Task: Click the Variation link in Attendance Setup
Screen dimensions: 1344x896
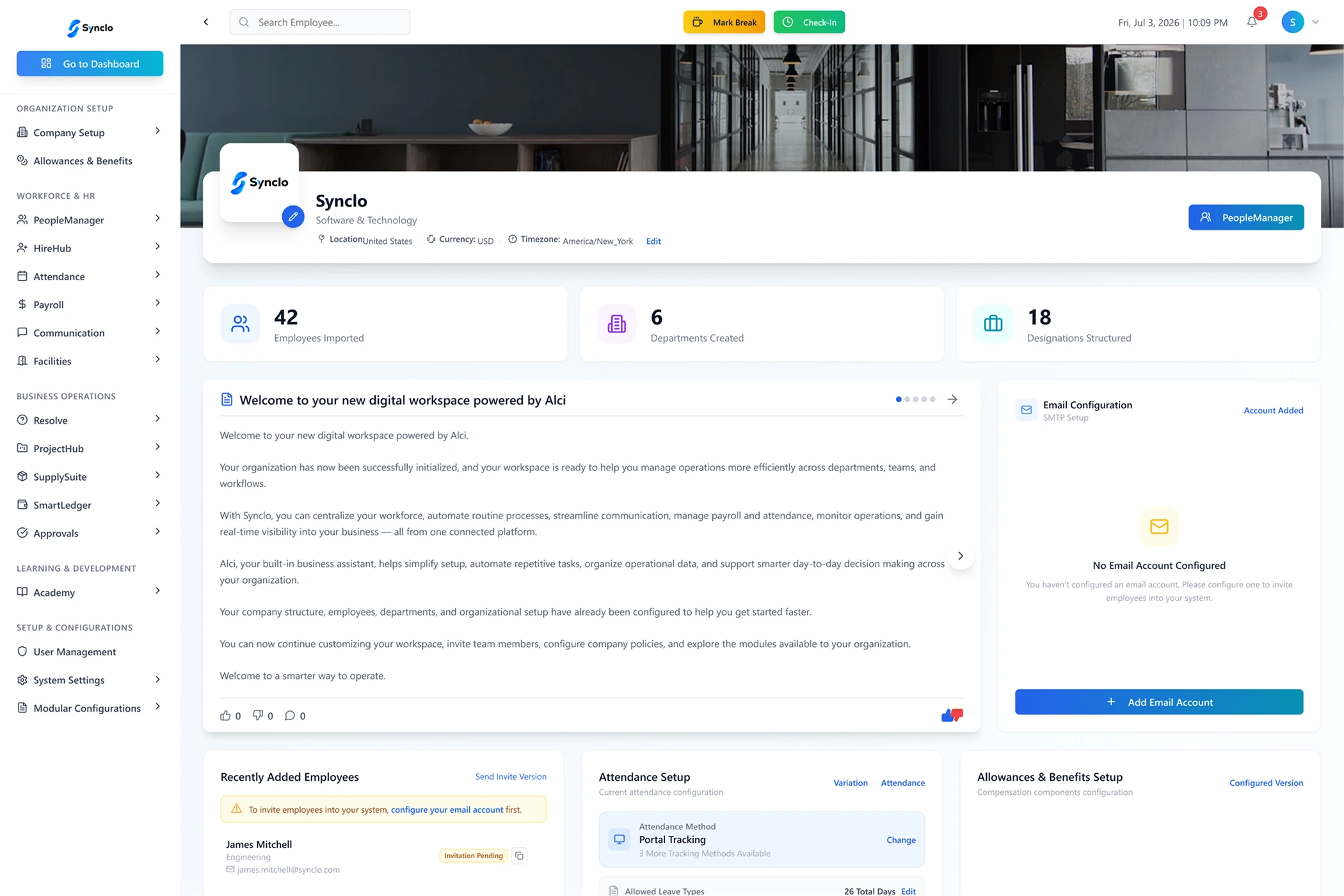Action: tap(851, 783)
